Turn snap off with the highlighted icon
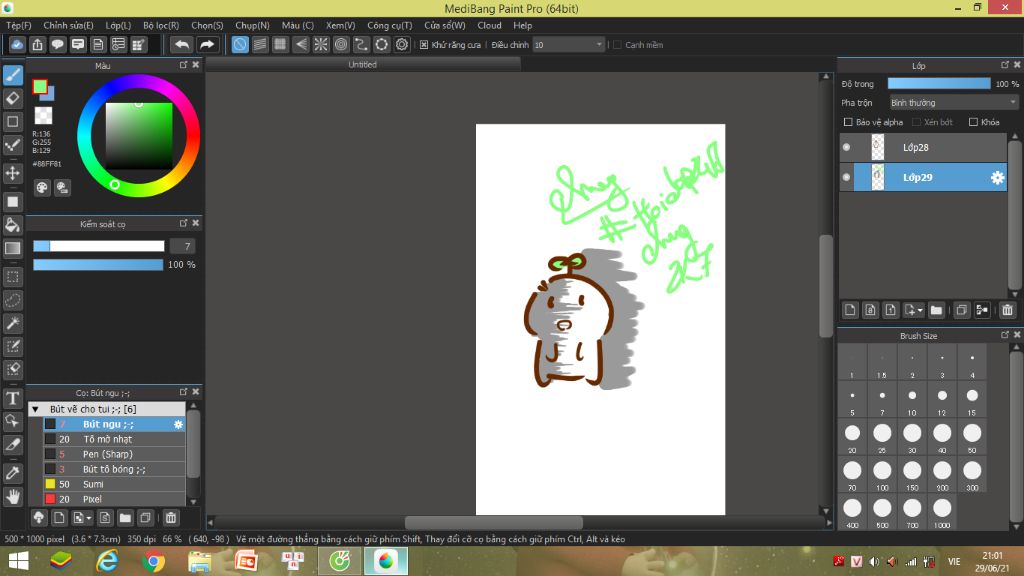The image size is (1024, 576). (240, 44)
